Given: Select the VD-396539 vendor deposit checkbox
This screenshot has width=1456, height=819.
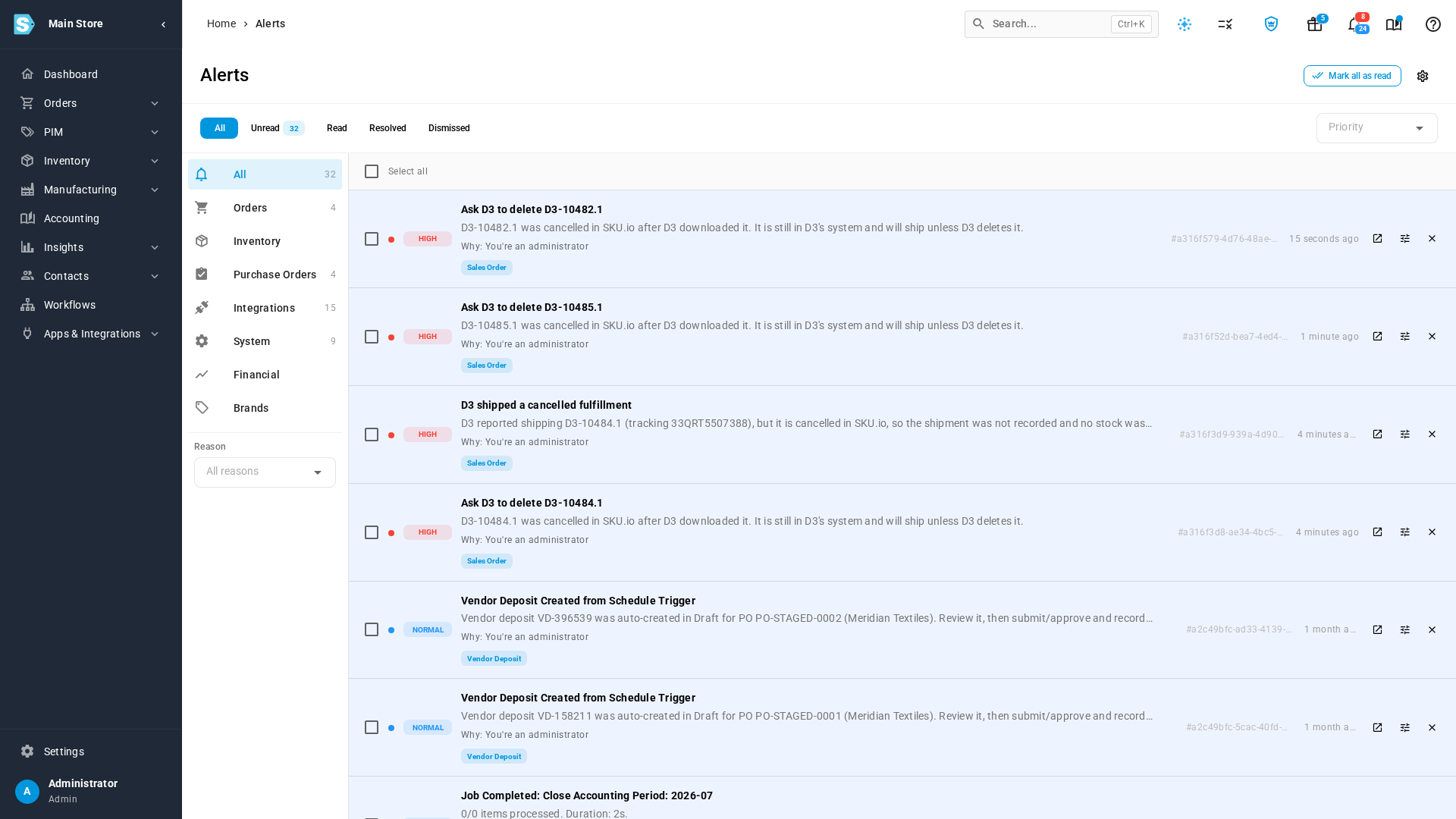Looking at the screenshot, I should pyautogui.click(x=372, y=630).
